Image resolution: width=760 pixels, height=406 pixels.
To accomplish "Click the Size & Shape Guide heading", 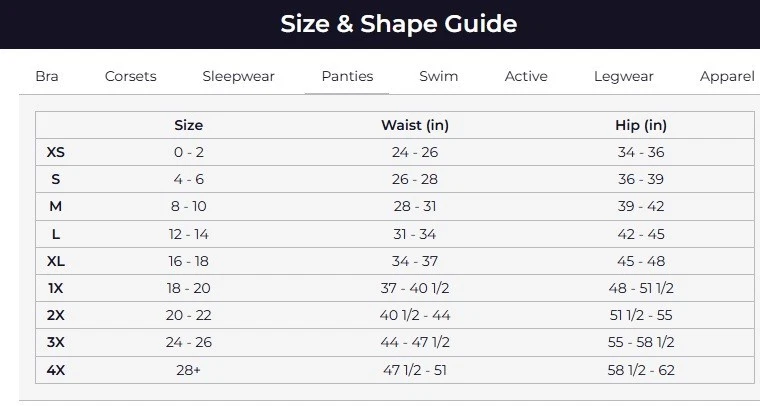I will 399,24.
